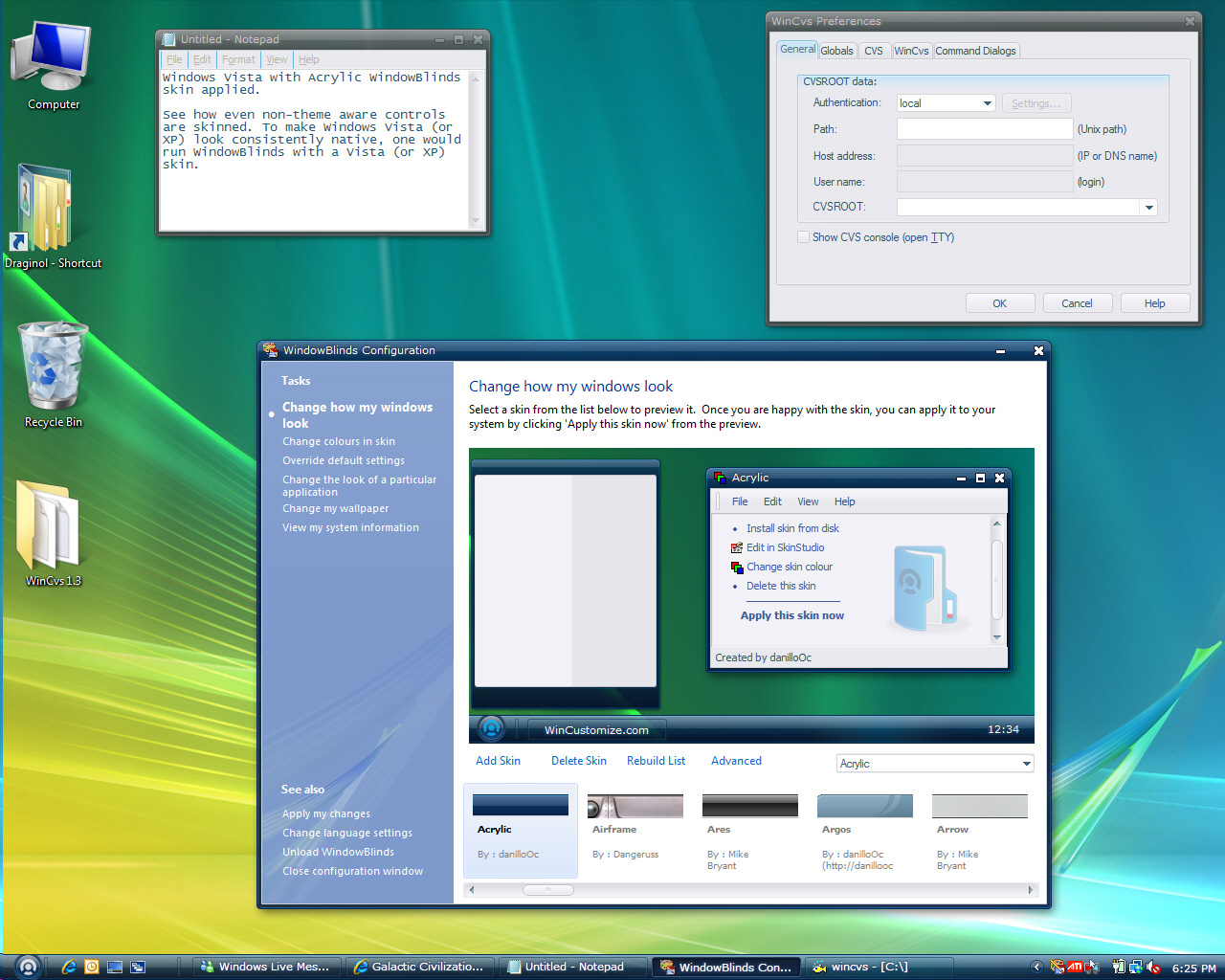The width and height of the screenshot is (1225, 980).
Task: Click Delete this skin link
Action: (781, 586)
